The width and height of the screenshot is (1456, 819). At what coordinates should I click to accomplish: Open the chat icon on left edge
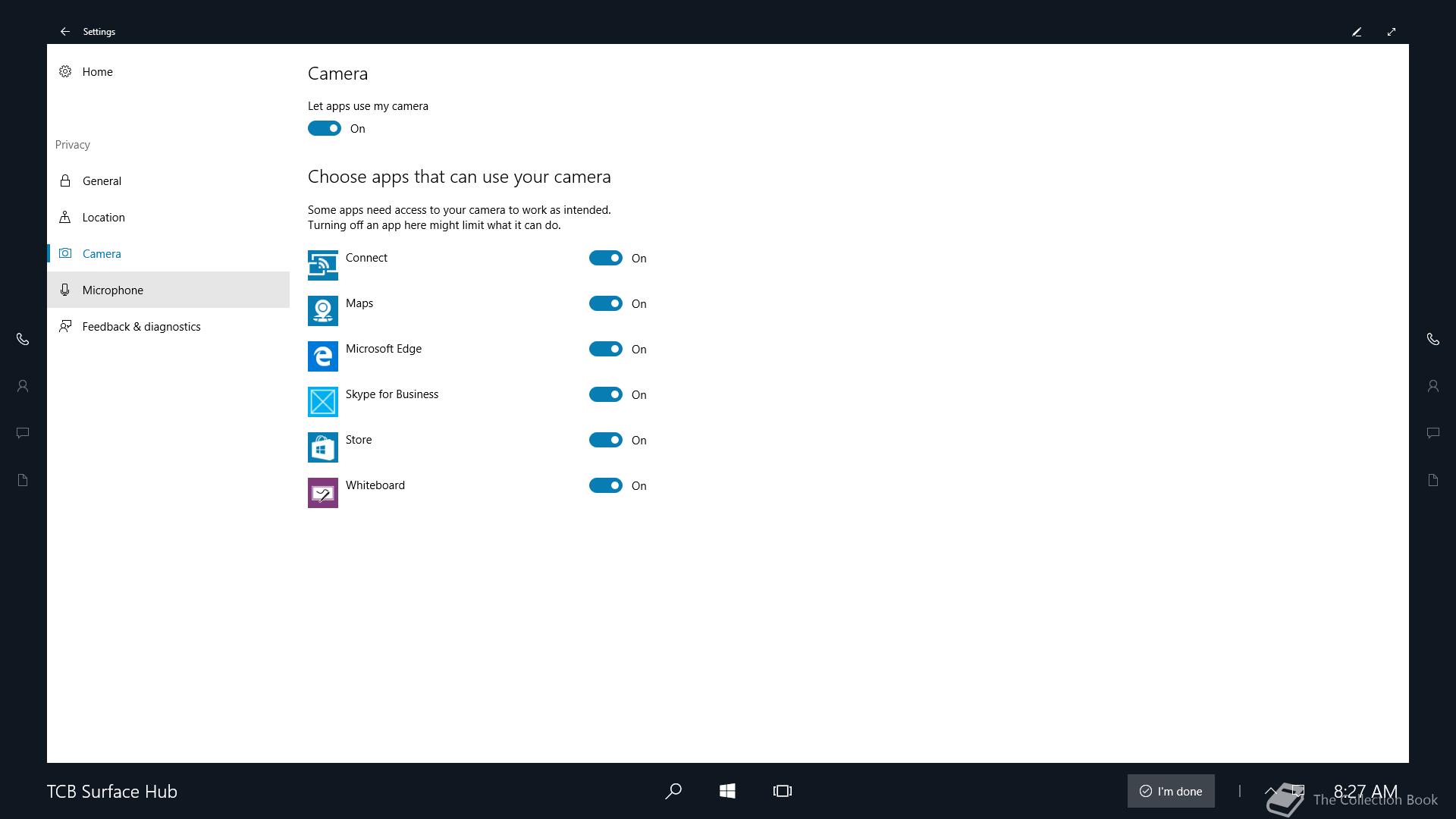23,433
